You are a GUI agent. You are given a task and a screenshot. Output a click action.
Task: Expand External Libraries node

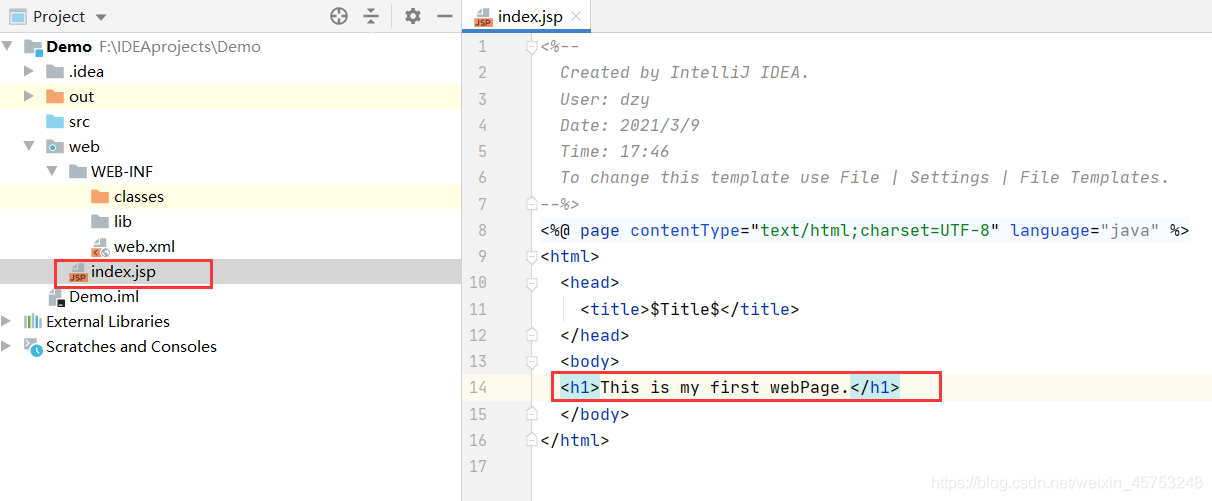[8, 322]
